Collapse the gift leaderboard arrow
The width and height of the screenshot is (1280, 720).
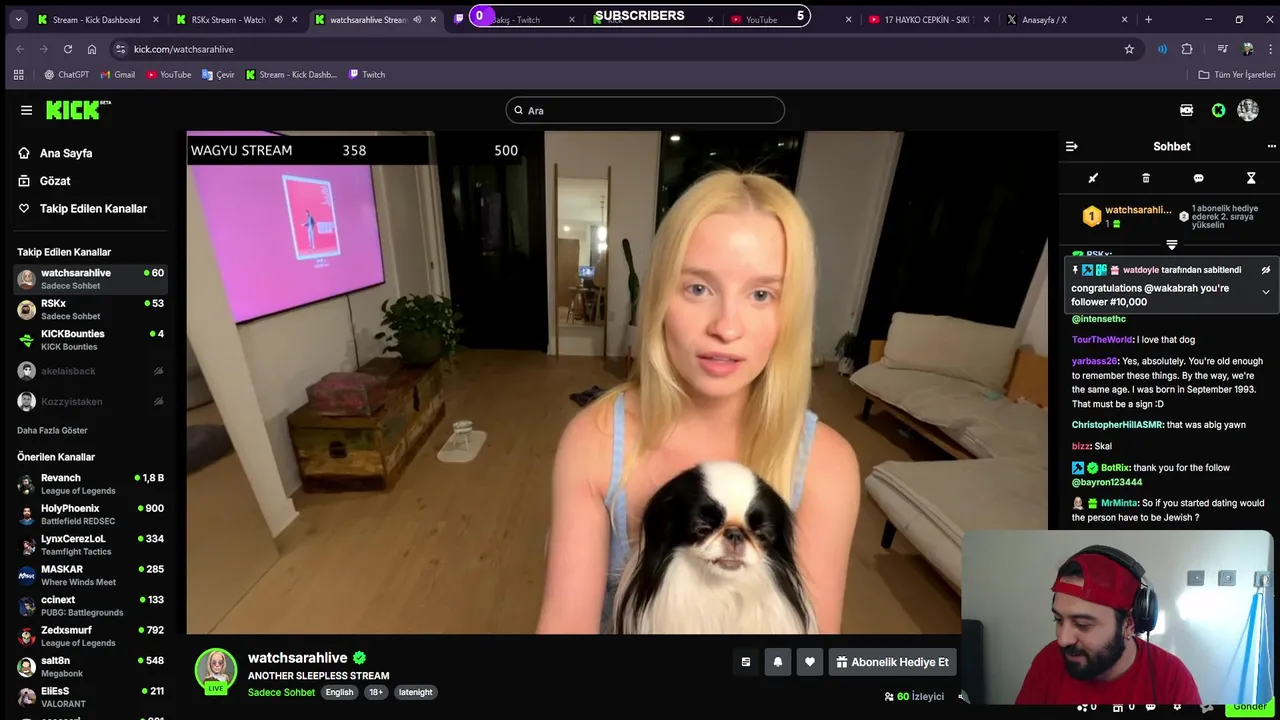pos(1172,244)
